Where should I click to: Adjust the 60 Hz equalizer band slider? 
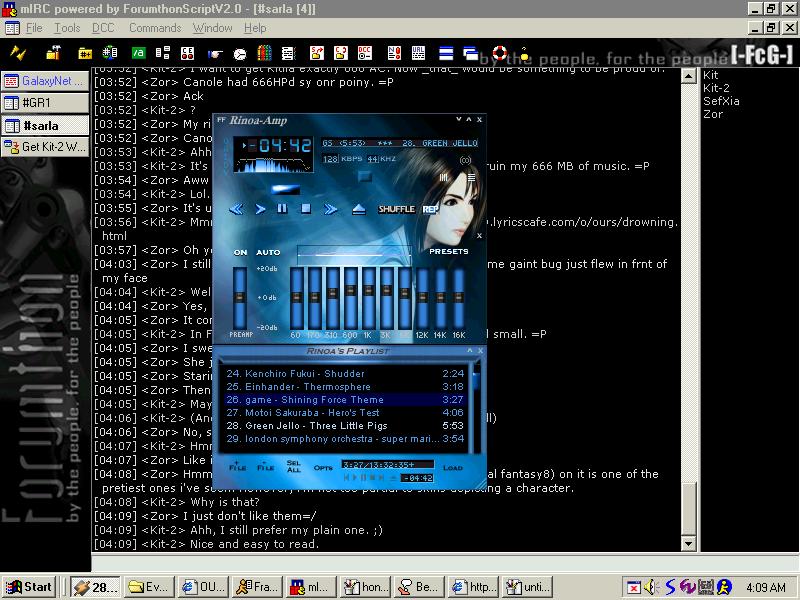click(296, 297)
